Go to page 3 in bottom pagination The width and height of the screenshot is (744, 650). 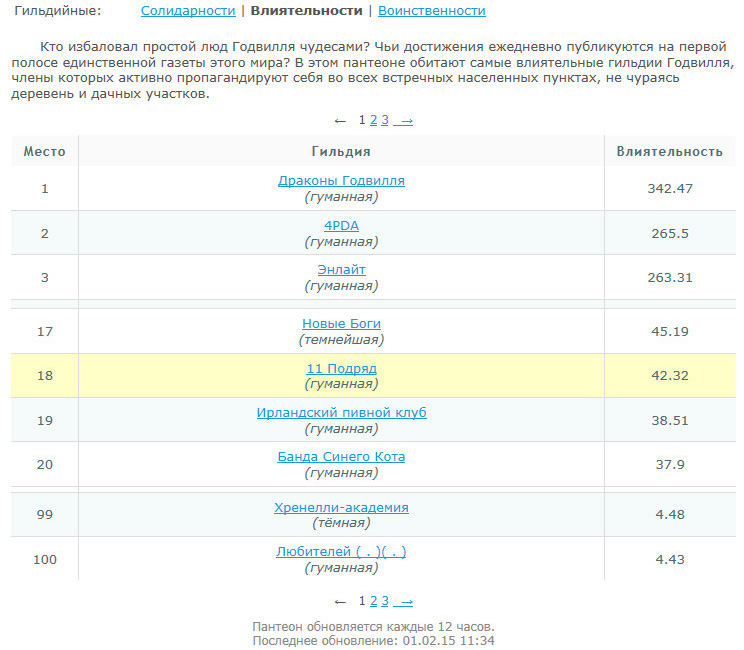point(385,602)
